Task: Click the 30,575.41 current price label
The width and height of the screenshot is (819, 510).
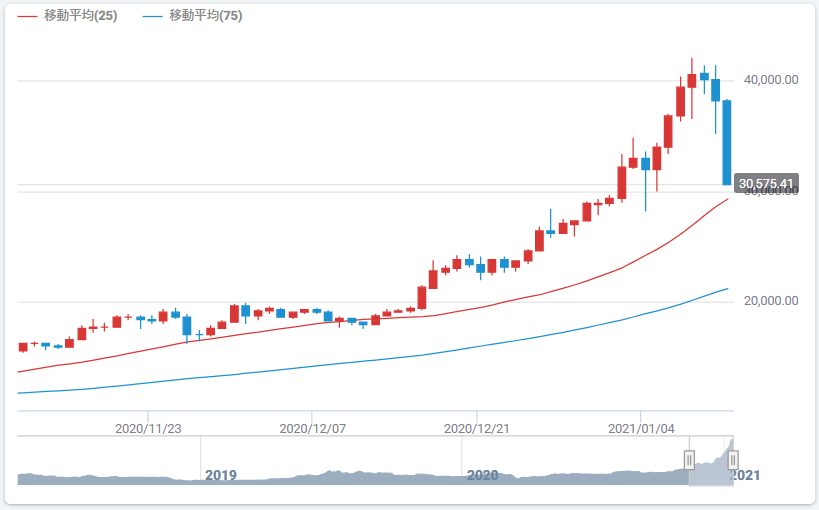Action: point(766,183)
